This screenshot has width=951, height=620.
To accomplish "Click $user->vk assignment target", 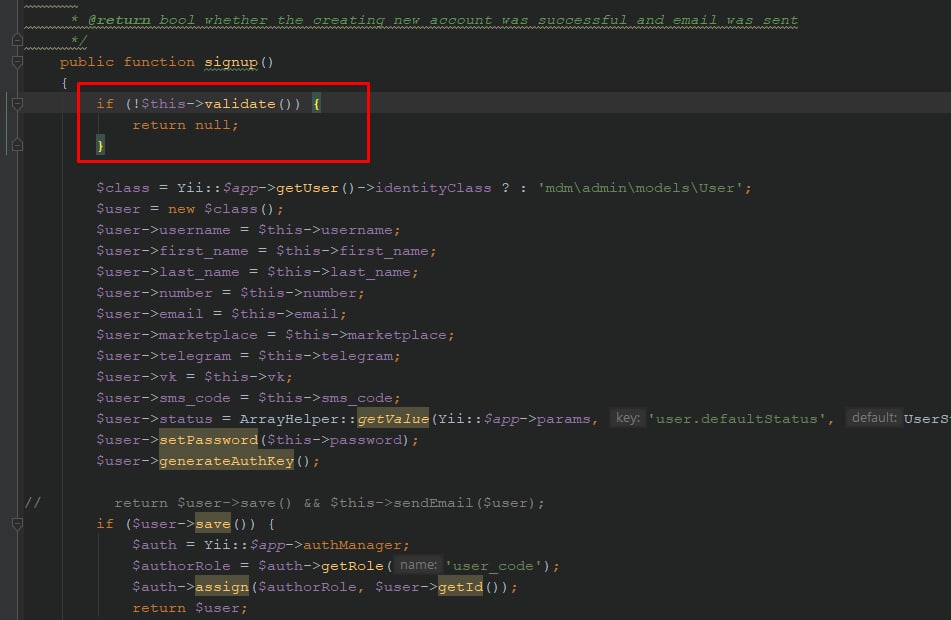I will click(x=136, y=377).
